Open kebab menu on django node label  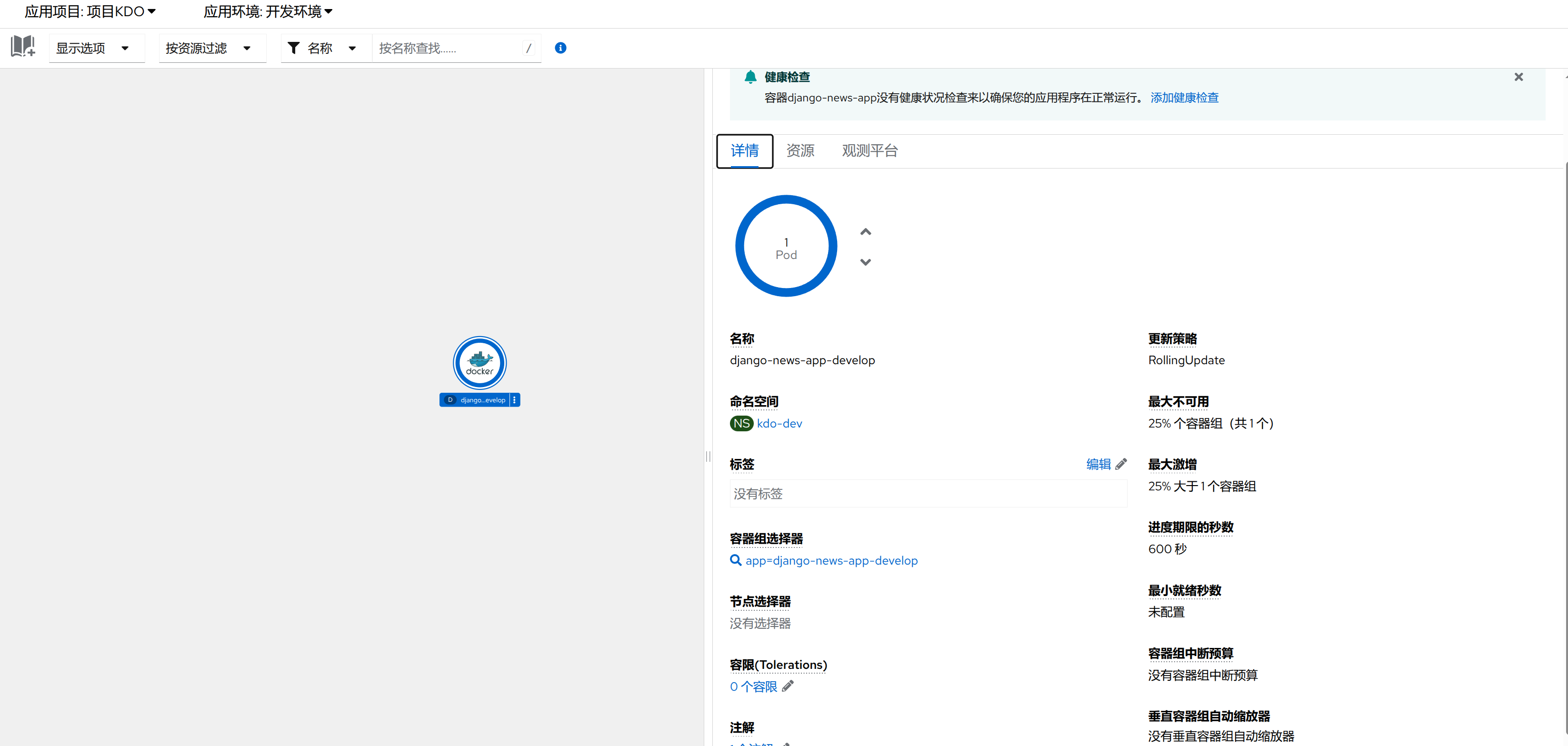click(514, 400)
